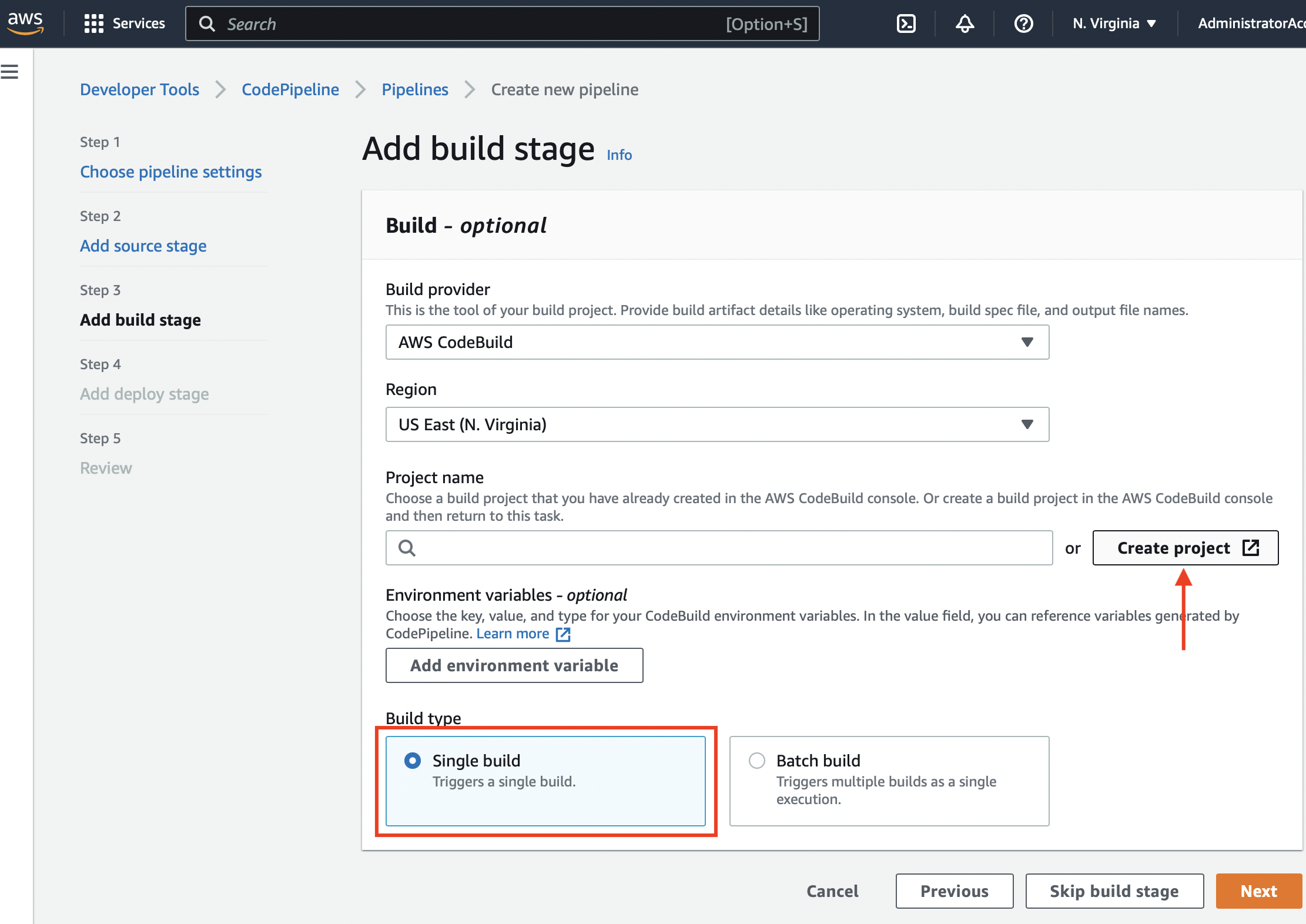Click the Project name search input field
Image resolution: width=1306 pixels, height=924 pixels.
[717, 548]
